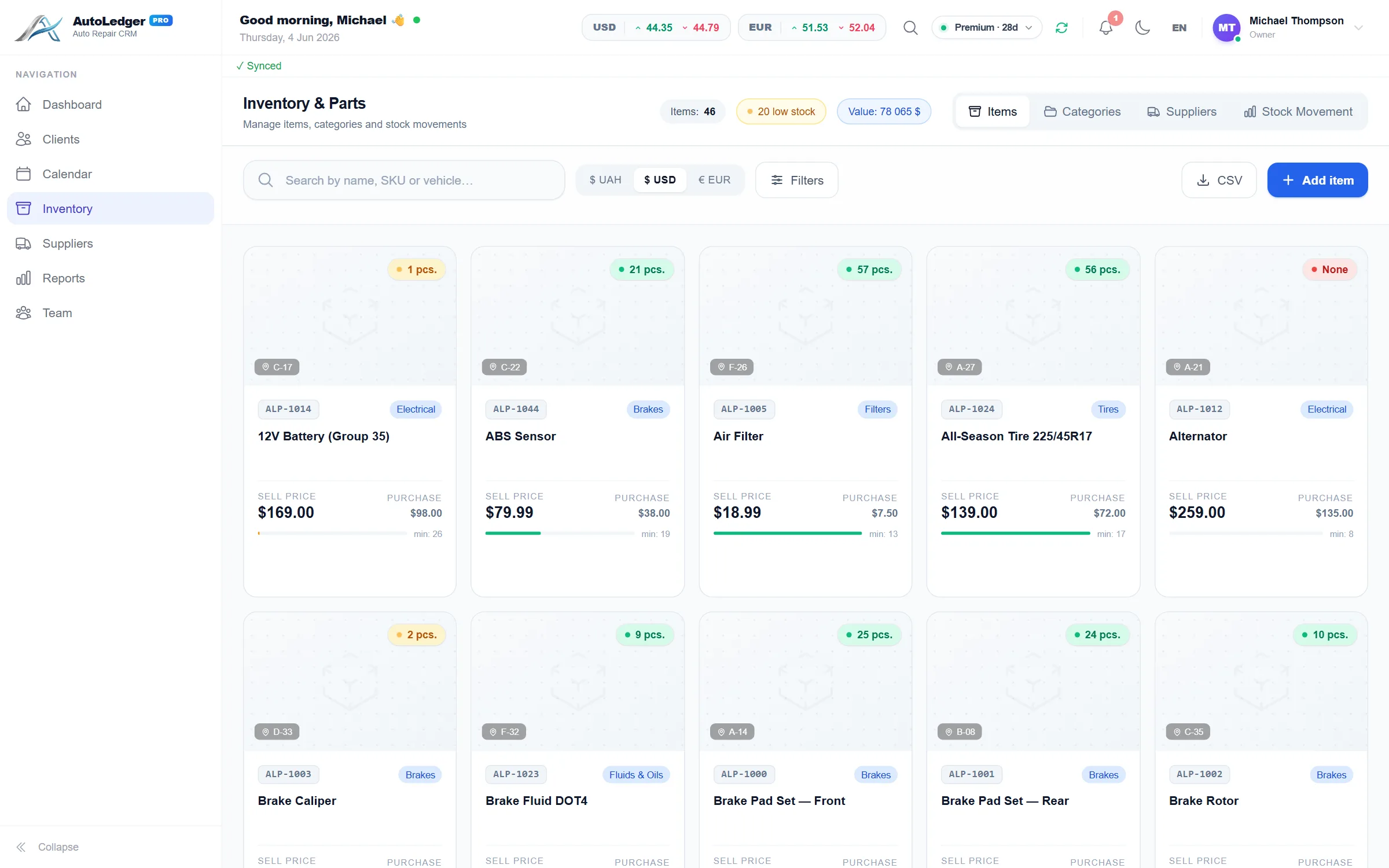Click the Value 78 065 $ badge
This screenshot has width=1389, height=868.
point(884,112)
